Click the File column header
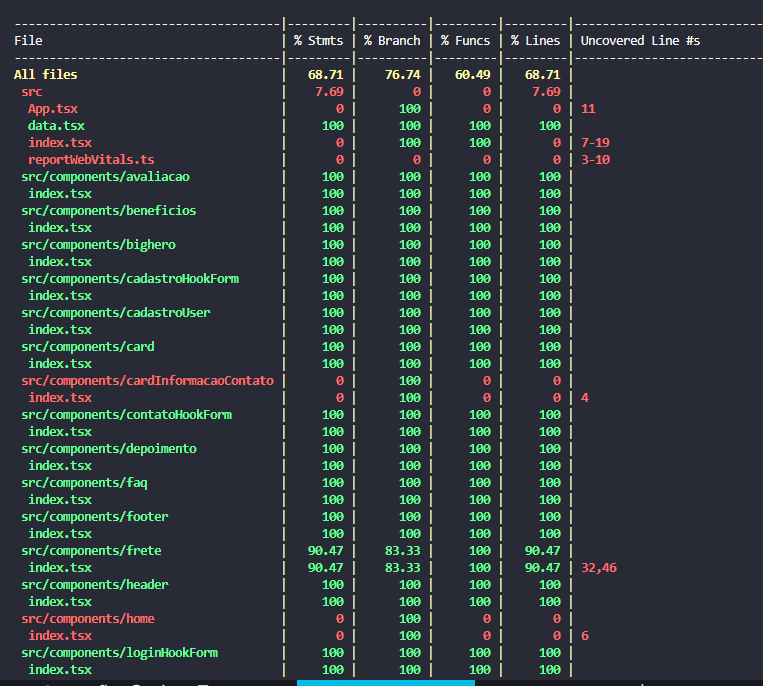The width and height of the screenshot is (763, 686). click(x=28, y=41)
